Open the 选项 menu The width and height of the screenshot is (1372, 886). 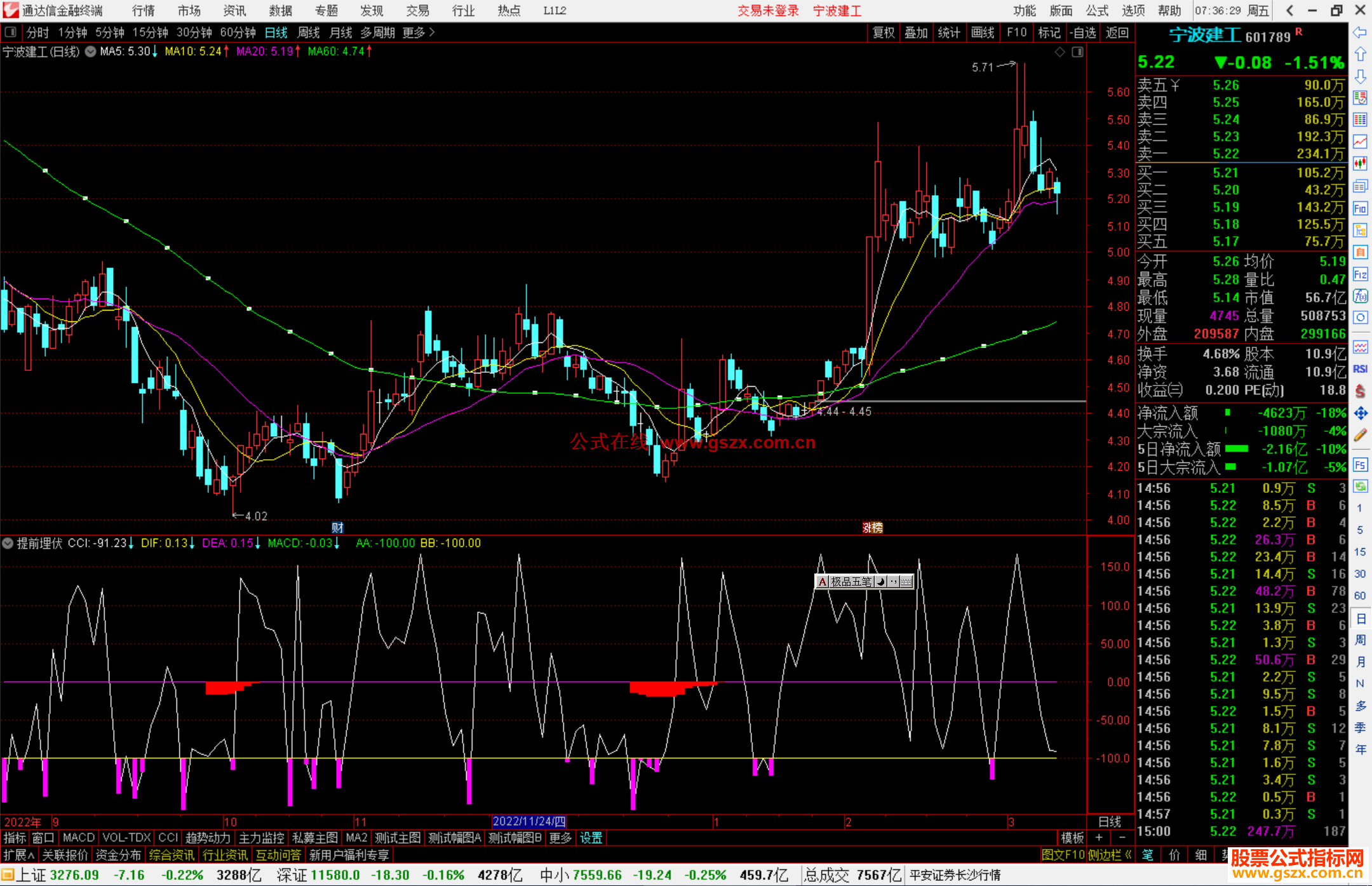click(x=1133, y=11)
